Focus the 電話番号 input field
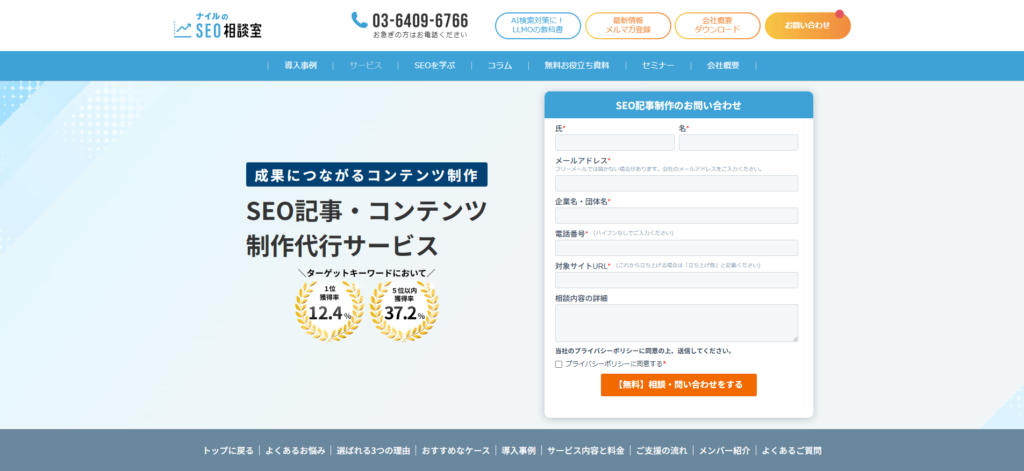The height and width of the screenshot is (471, 1024). [x=677, y=248]
